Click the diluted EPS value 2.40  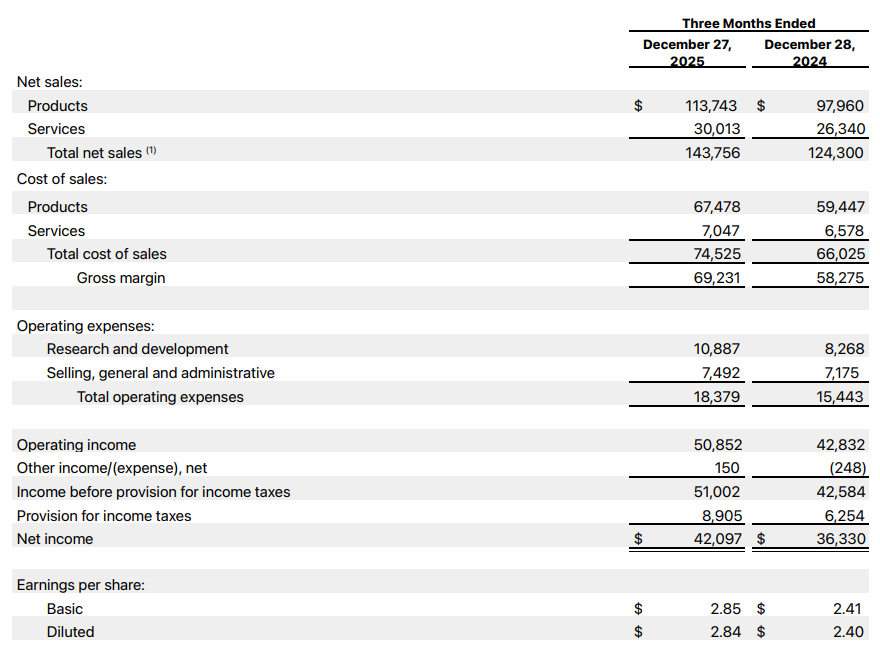point(848,632)
